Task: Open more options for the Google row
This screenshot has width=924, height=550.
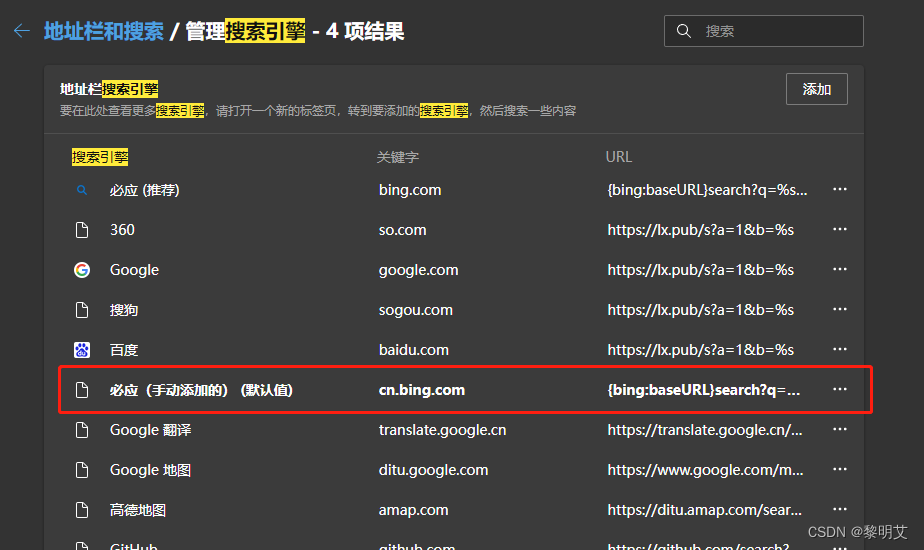Action: pyautogui.click(x=840, y=269)
